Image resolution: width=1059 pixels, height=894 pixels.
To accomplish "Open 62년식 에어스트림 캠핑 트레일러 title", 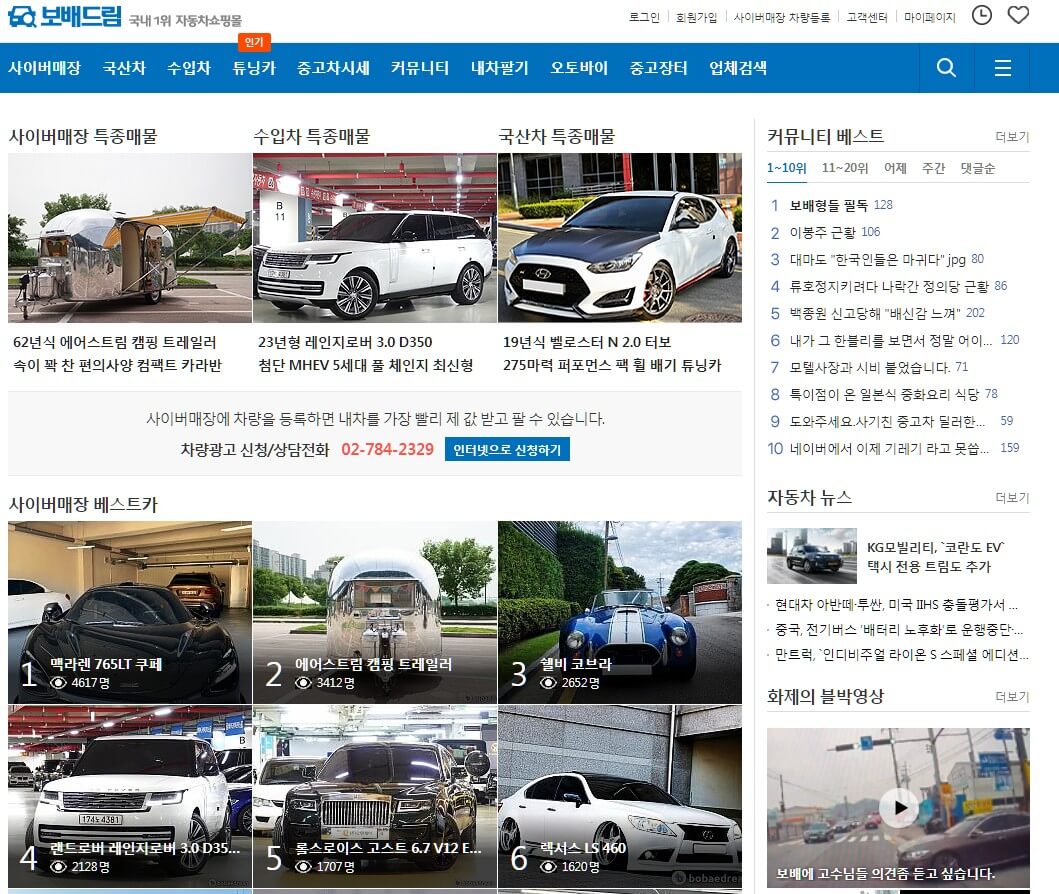I will [x=115, y=342].
